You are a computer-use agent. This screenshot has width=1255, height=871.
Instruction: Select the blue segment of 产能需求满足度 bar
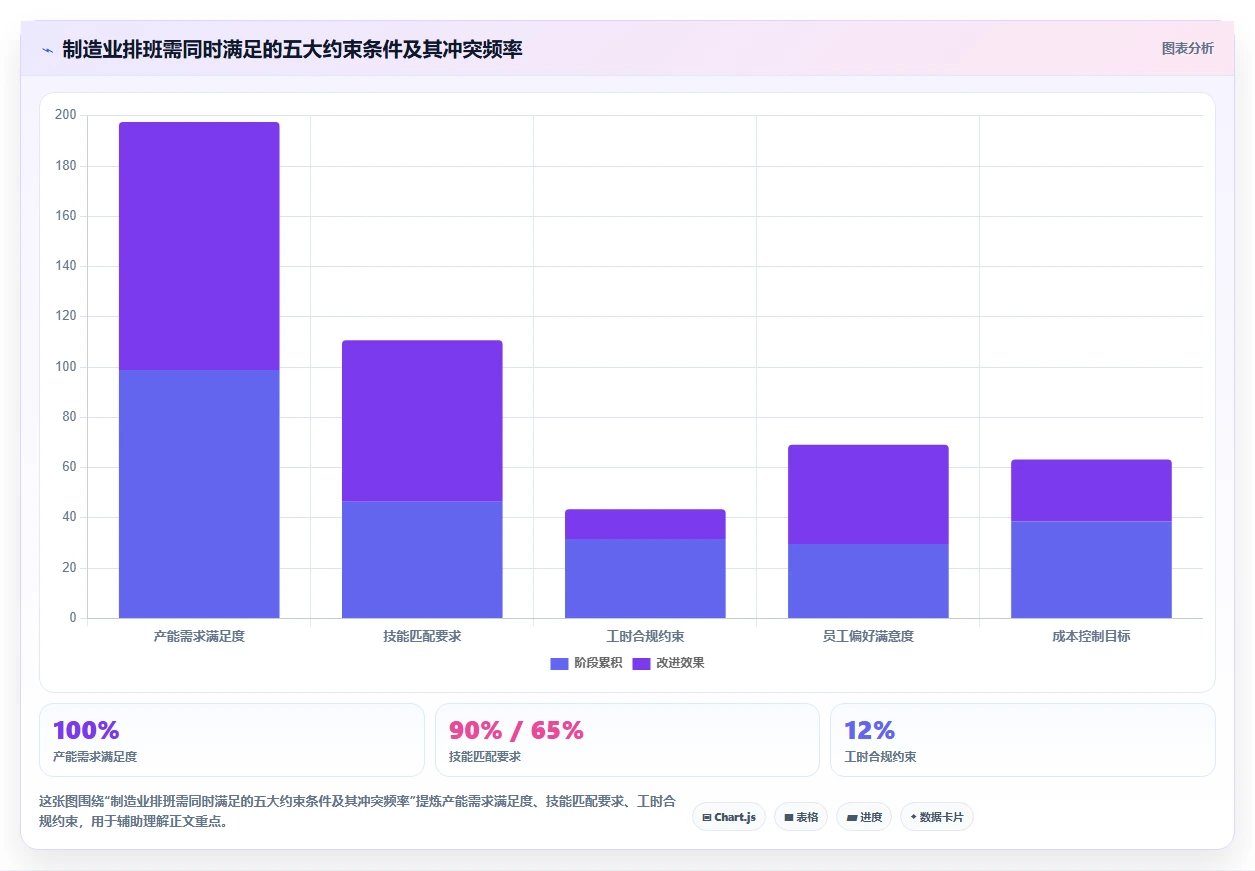tap(199, 494)
